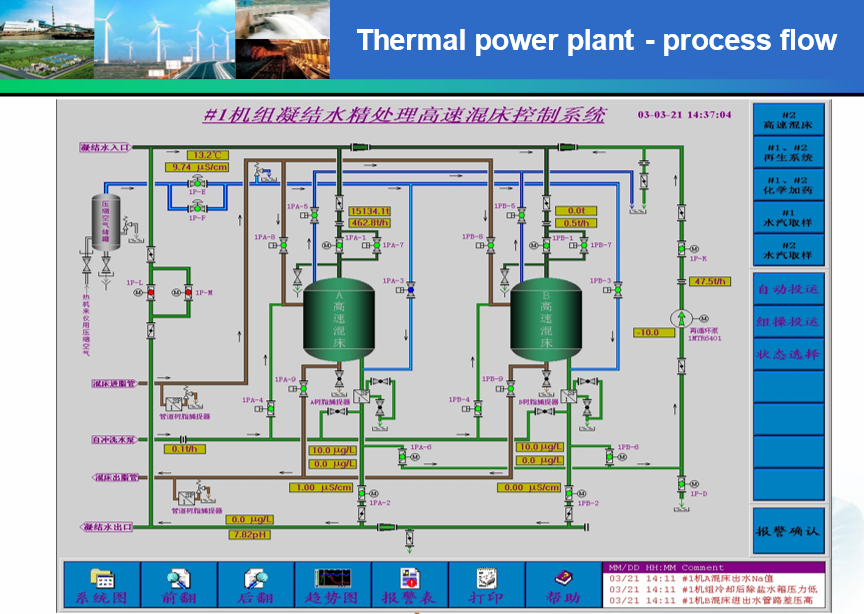The image size is (864, 614).
Task: Open the 帮助 help book icon
Action: (x=563, y=579)
